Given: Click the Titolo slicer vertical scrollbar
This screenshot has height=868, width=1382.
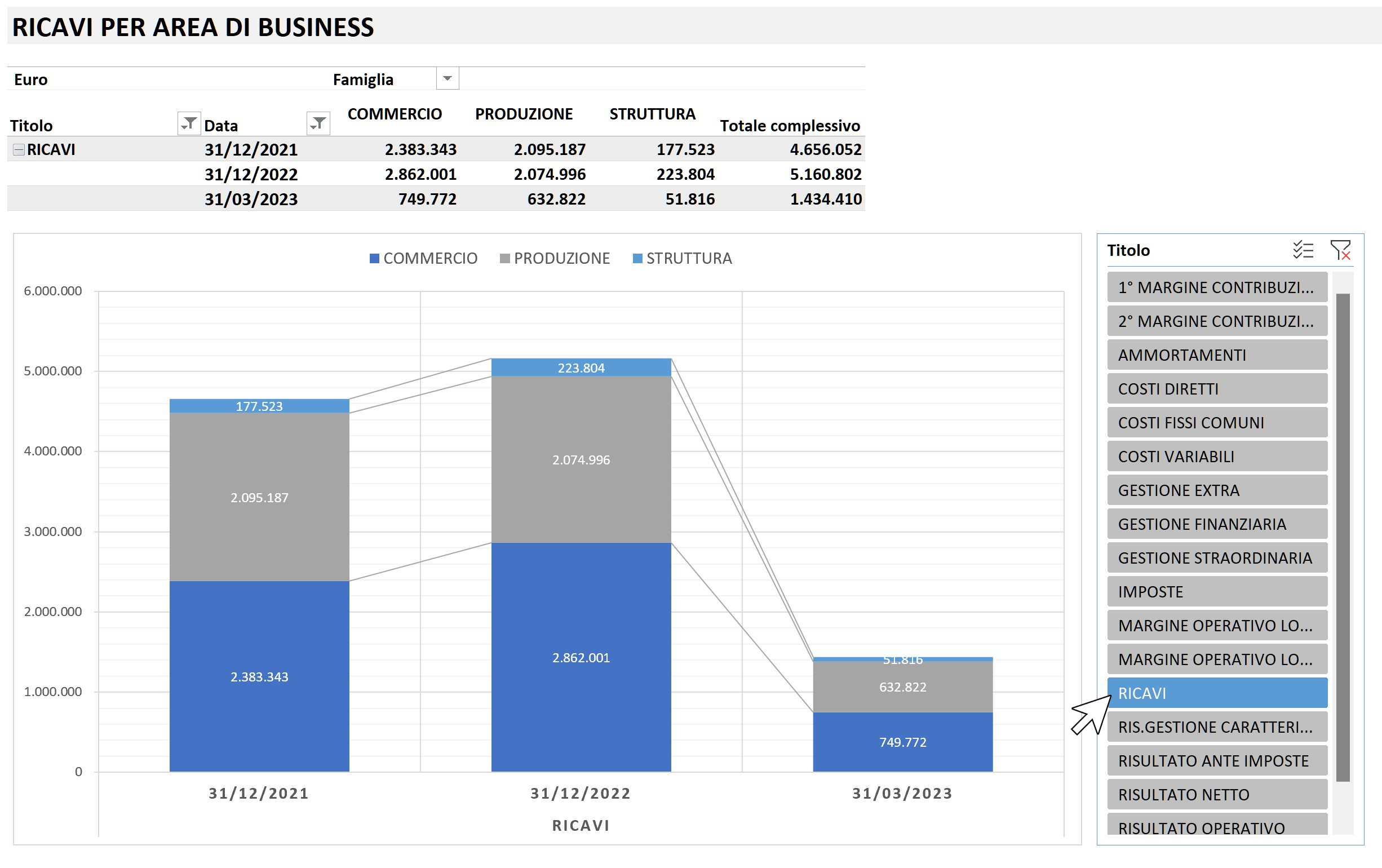Looking at the screenshot, I should [x=1343, y=537].
